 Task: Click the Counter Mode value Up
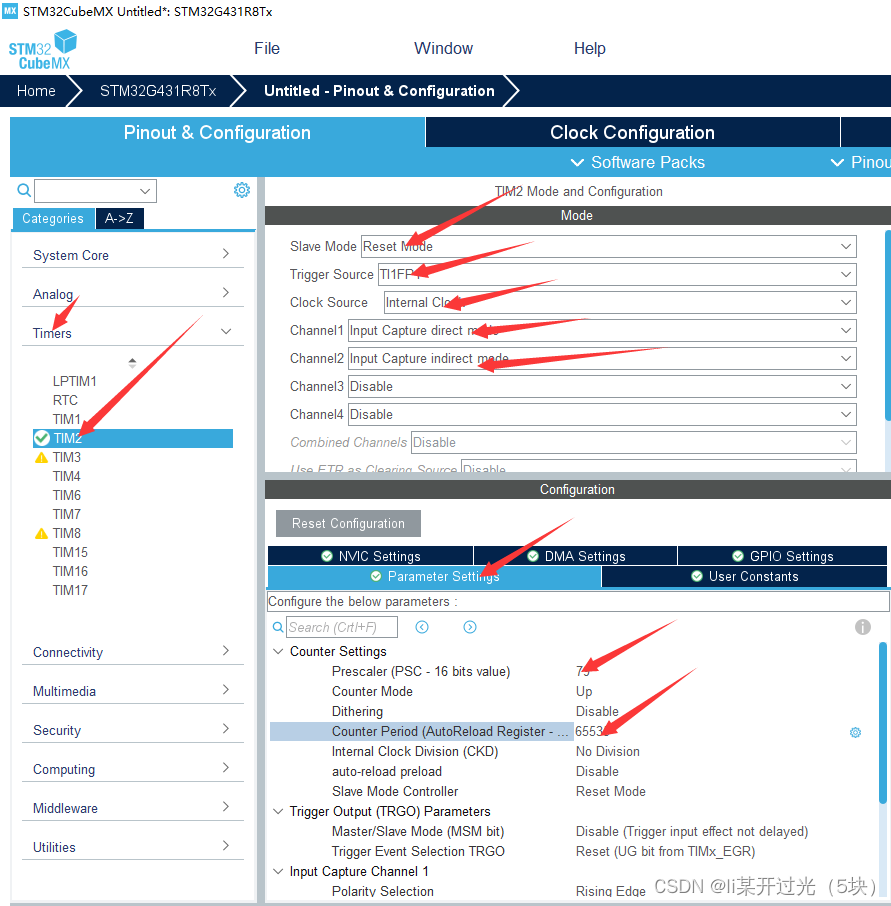(x=584, y=692)
